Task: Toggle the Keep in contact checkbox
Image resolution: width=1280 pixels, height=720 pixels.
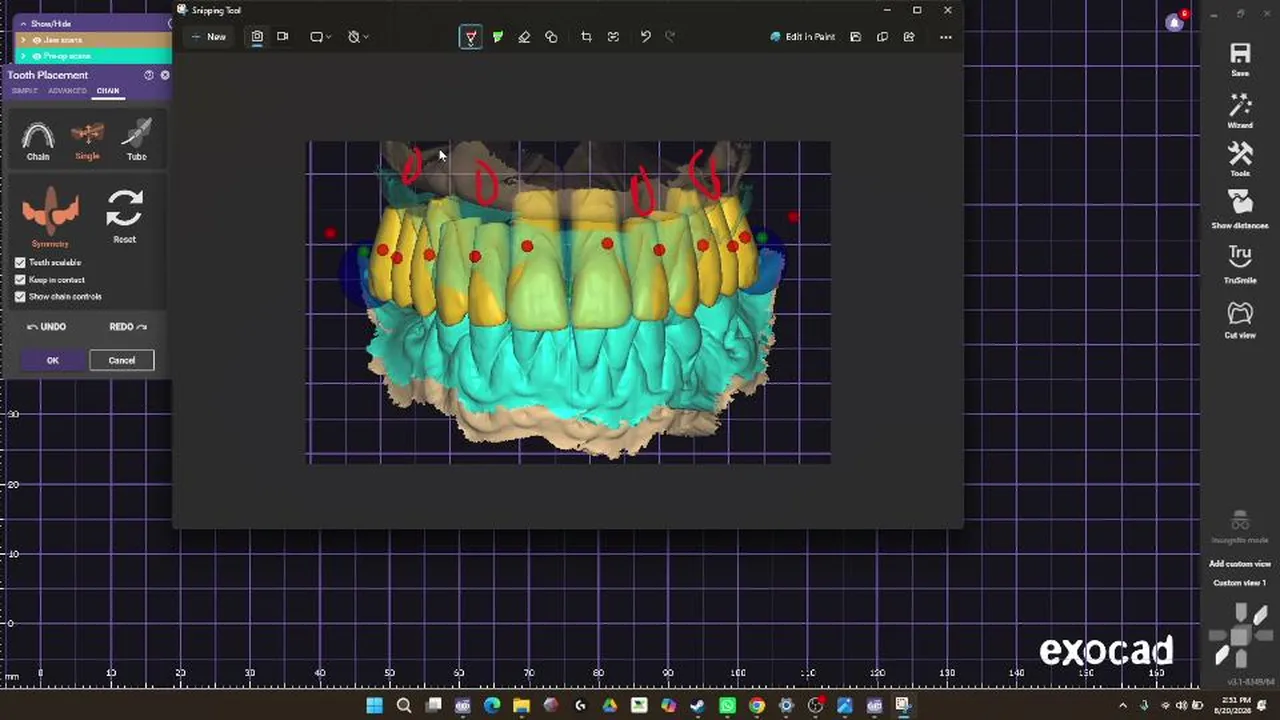Action: pos(20,280)
